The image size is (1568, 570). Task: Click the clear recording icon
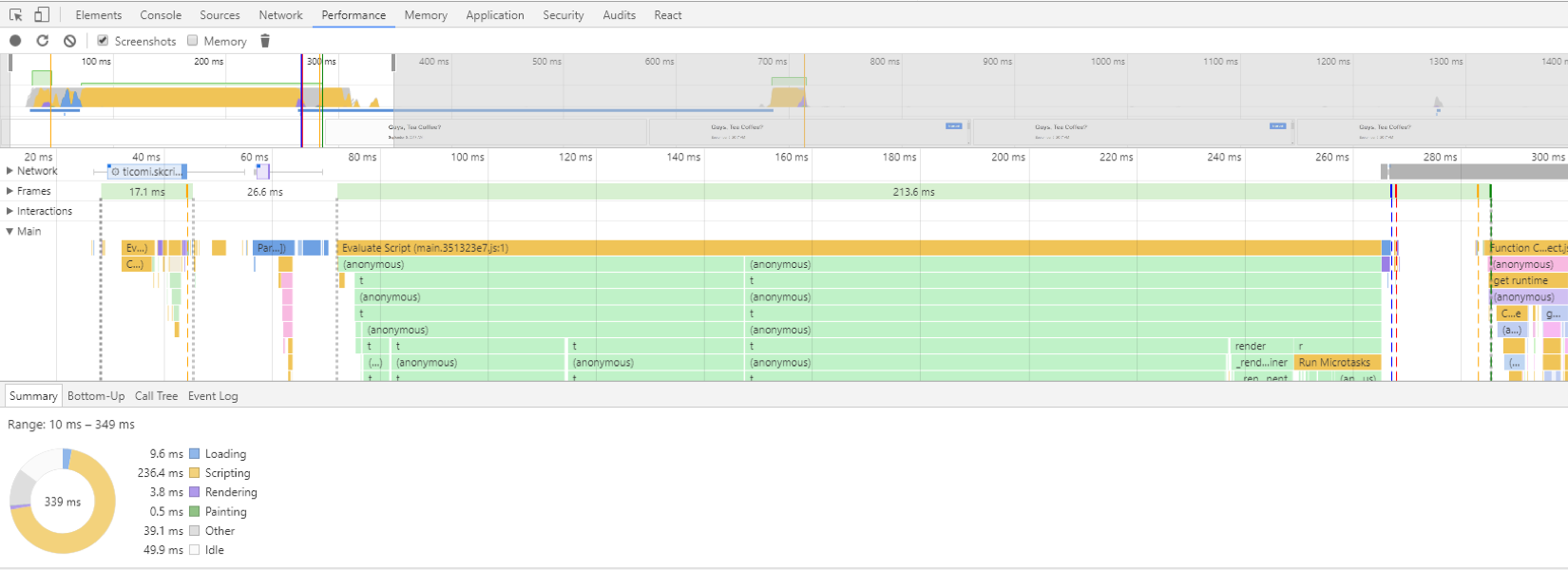point(69,41)
